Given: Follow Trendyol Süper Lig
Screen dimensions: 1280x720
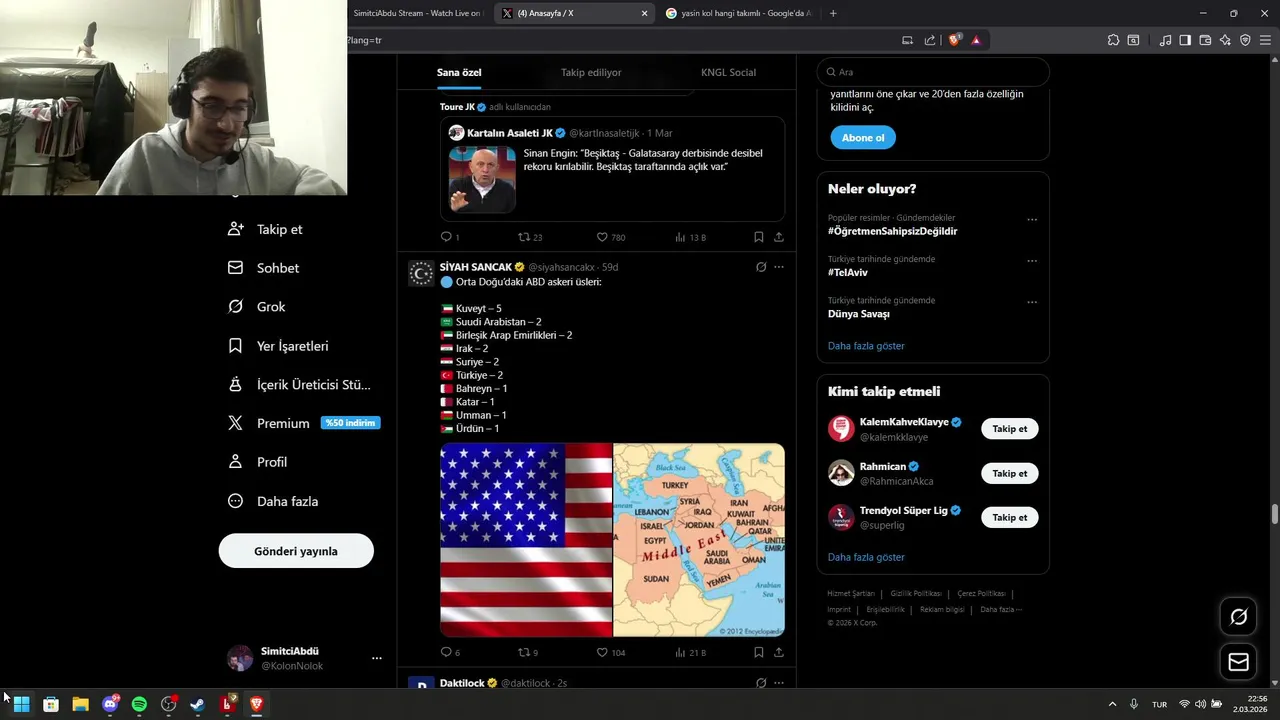Looking at the screenshot, I should pos(1009,517).
